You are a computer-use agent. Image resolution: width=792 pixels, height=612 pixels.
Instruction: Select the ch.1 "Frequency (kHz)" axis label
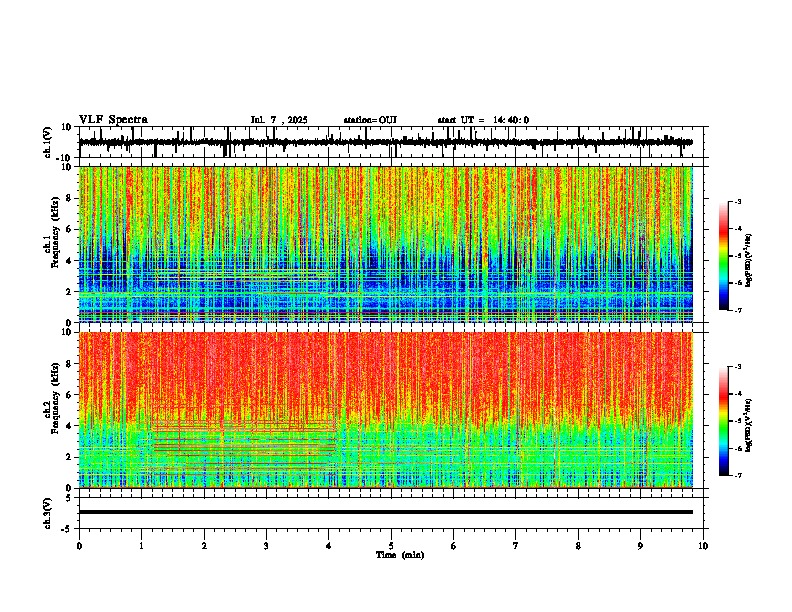pyautogui.click(x=55, y=231)
